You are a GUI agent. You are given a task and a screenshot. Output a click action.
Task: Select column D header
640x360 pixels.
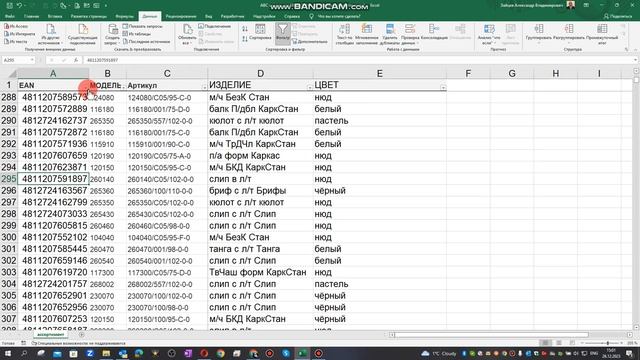pos(260,73)
